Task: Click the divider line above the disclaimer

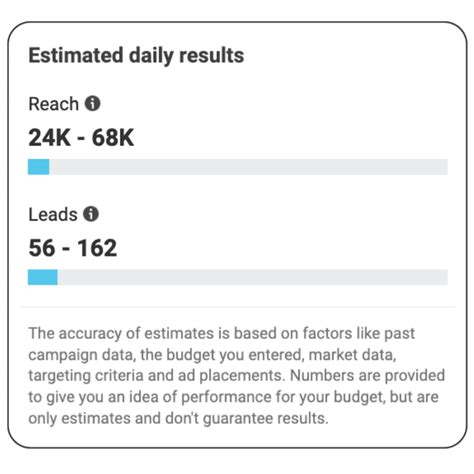Action: (238, 307)
